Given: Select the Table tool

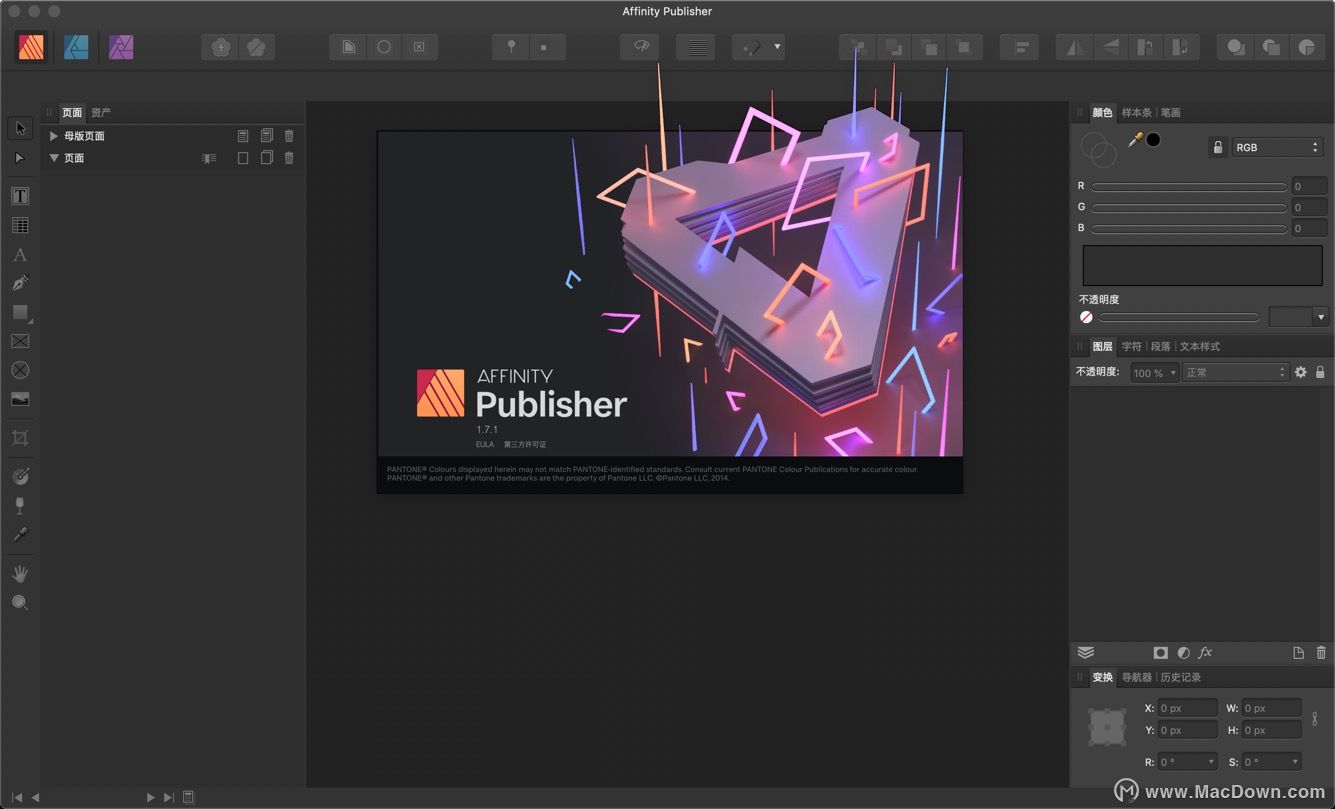Looking at the screenshot, I should tap(20, 225).
